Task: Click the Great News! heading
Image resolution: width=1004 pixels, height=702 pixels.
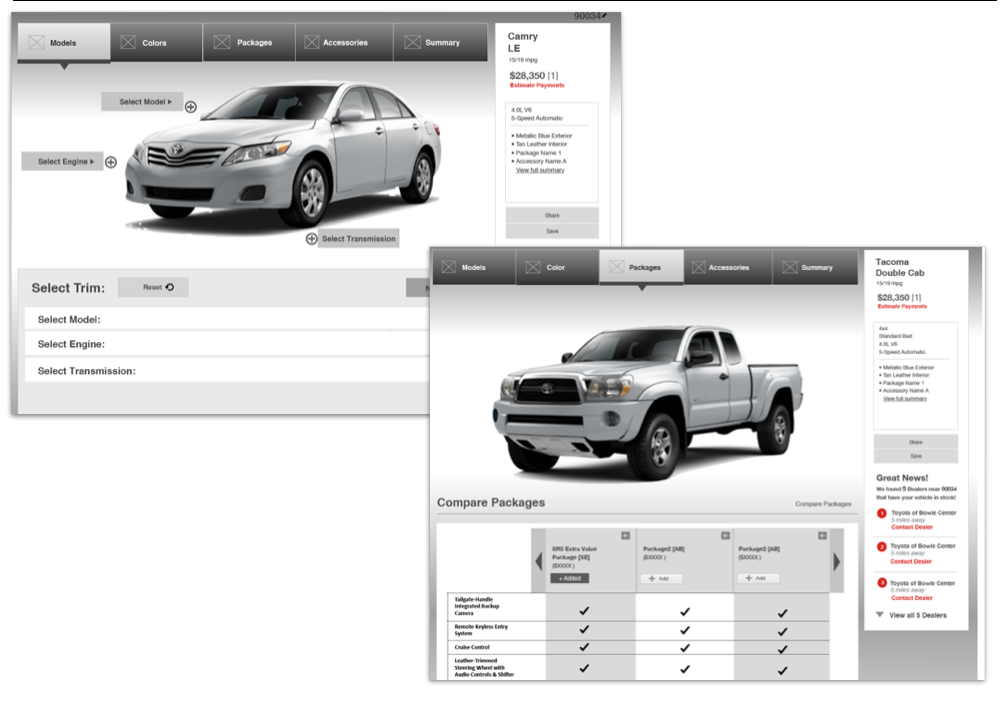Action: click(x=902, y=478)
